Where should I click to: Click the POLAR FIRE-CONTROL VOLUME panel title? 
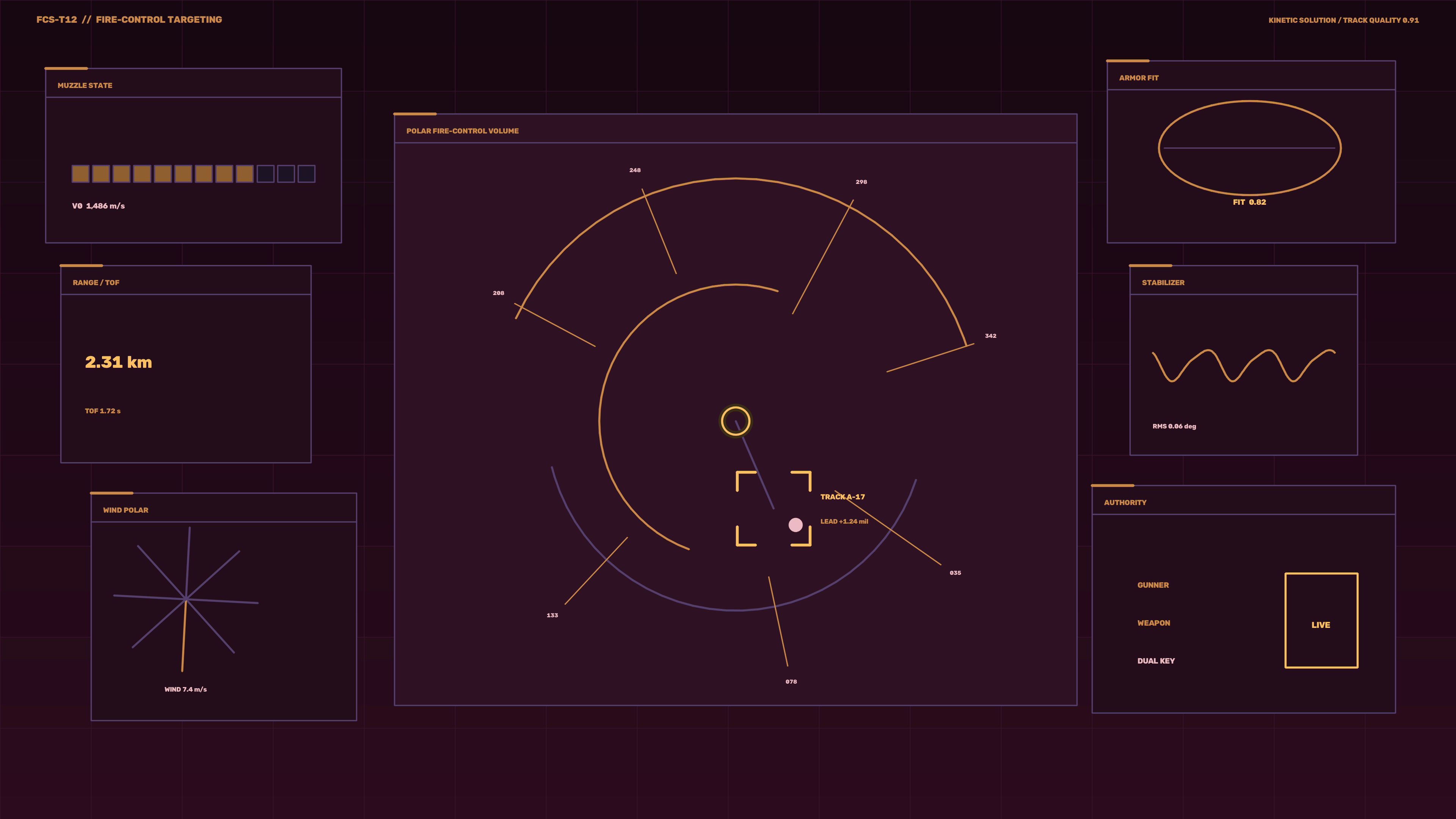coord(462,130)
